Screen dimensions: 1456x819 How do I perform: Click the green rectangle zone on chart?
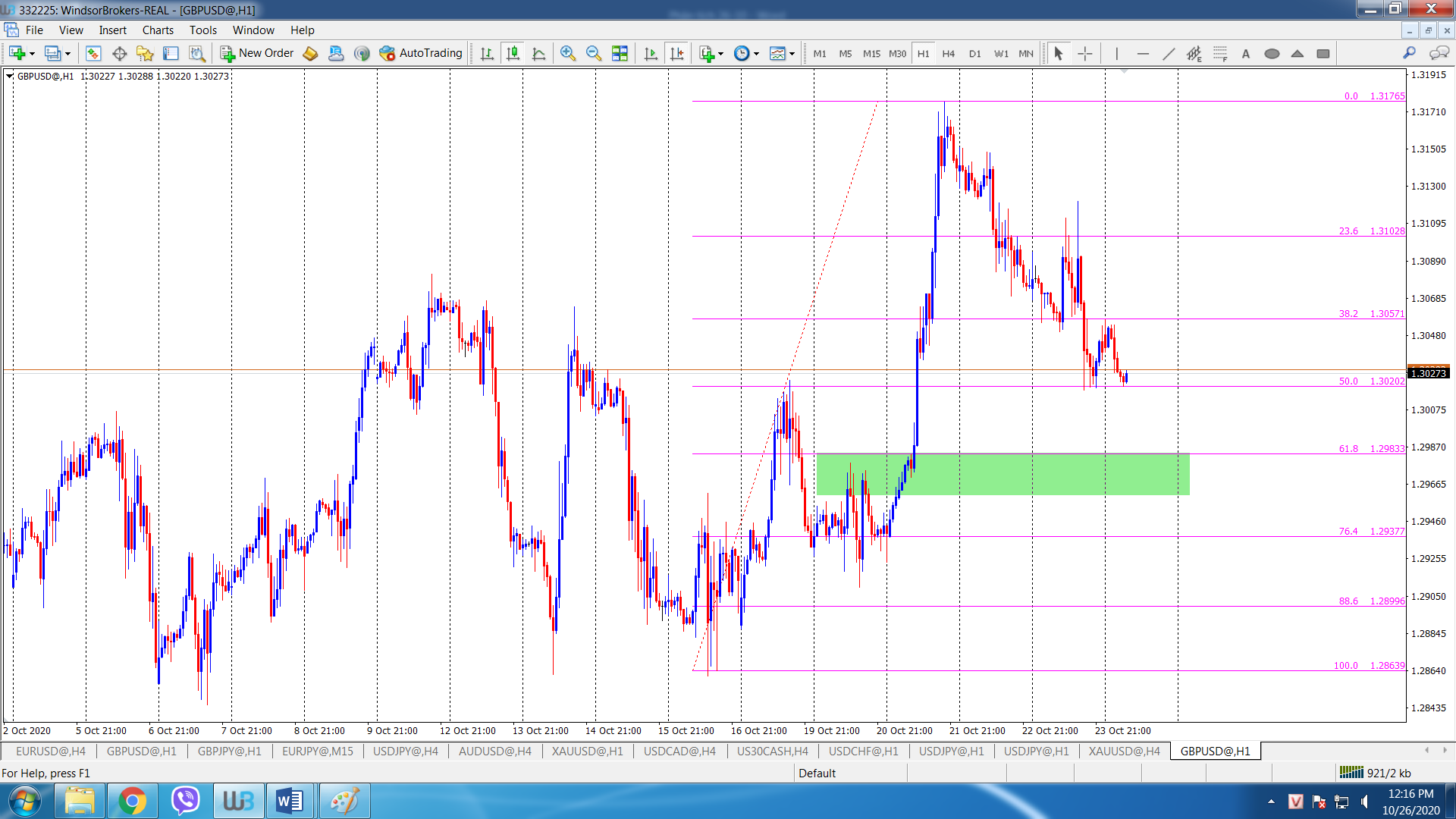[x=1003, y=474]
